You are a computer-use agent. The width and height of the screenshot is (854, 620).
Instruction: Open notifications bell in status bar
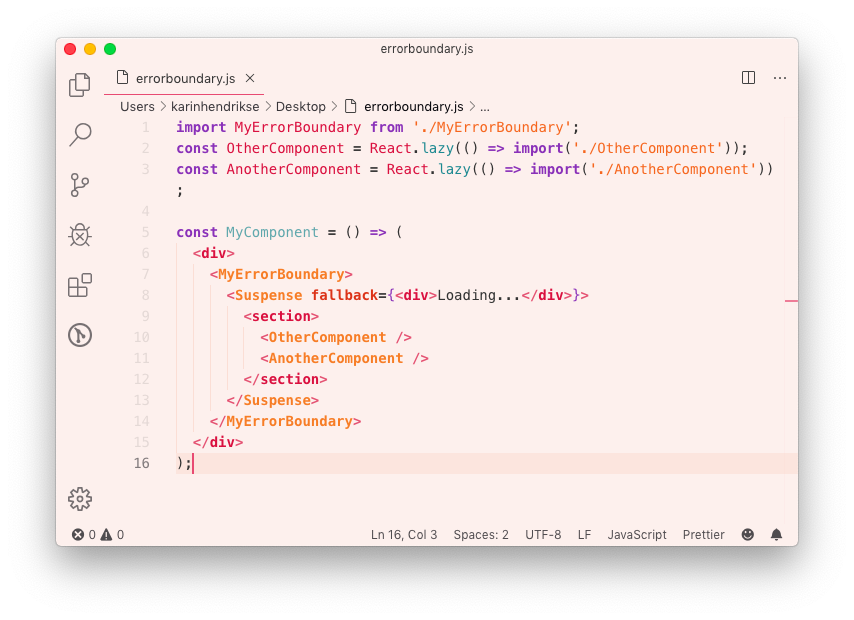tap(776, 535)
